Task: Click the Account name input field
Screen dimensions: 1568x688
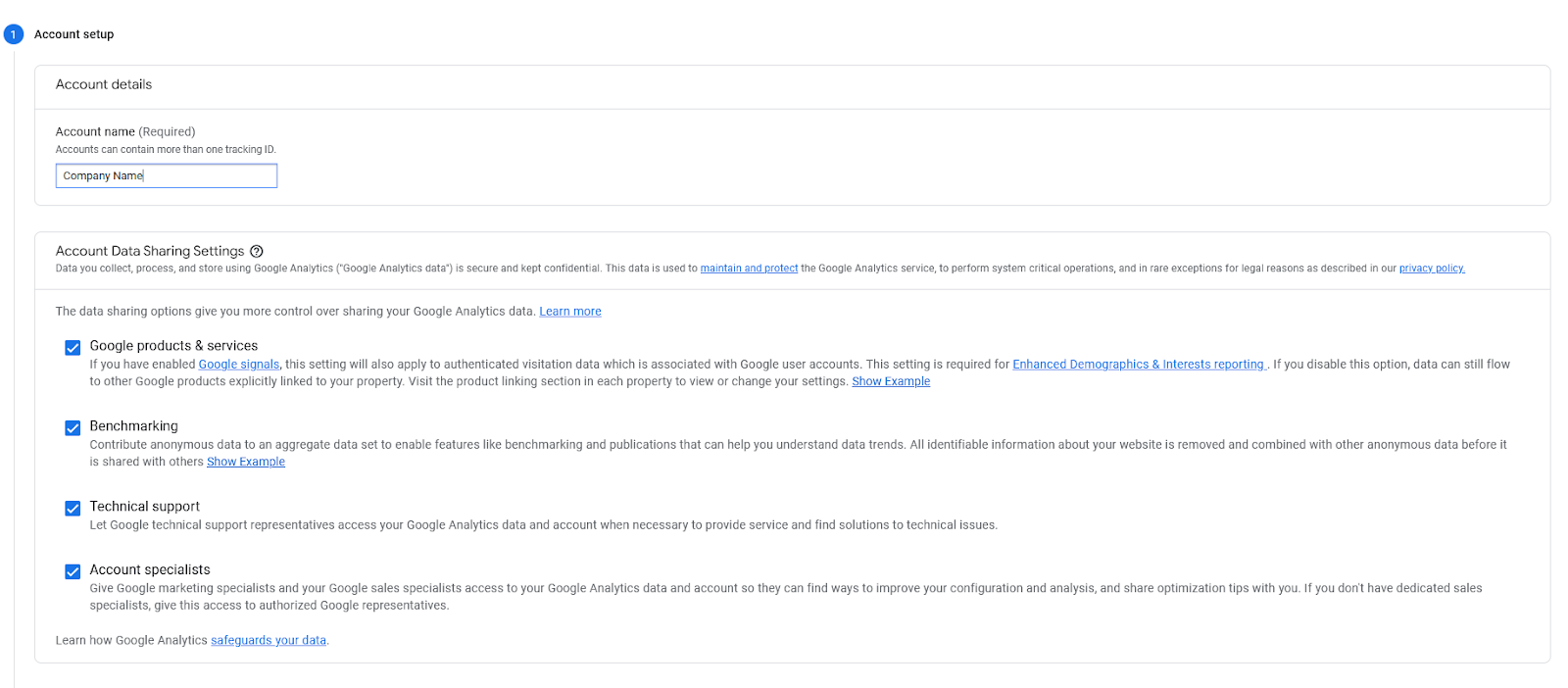Action: tap(167, 175)
